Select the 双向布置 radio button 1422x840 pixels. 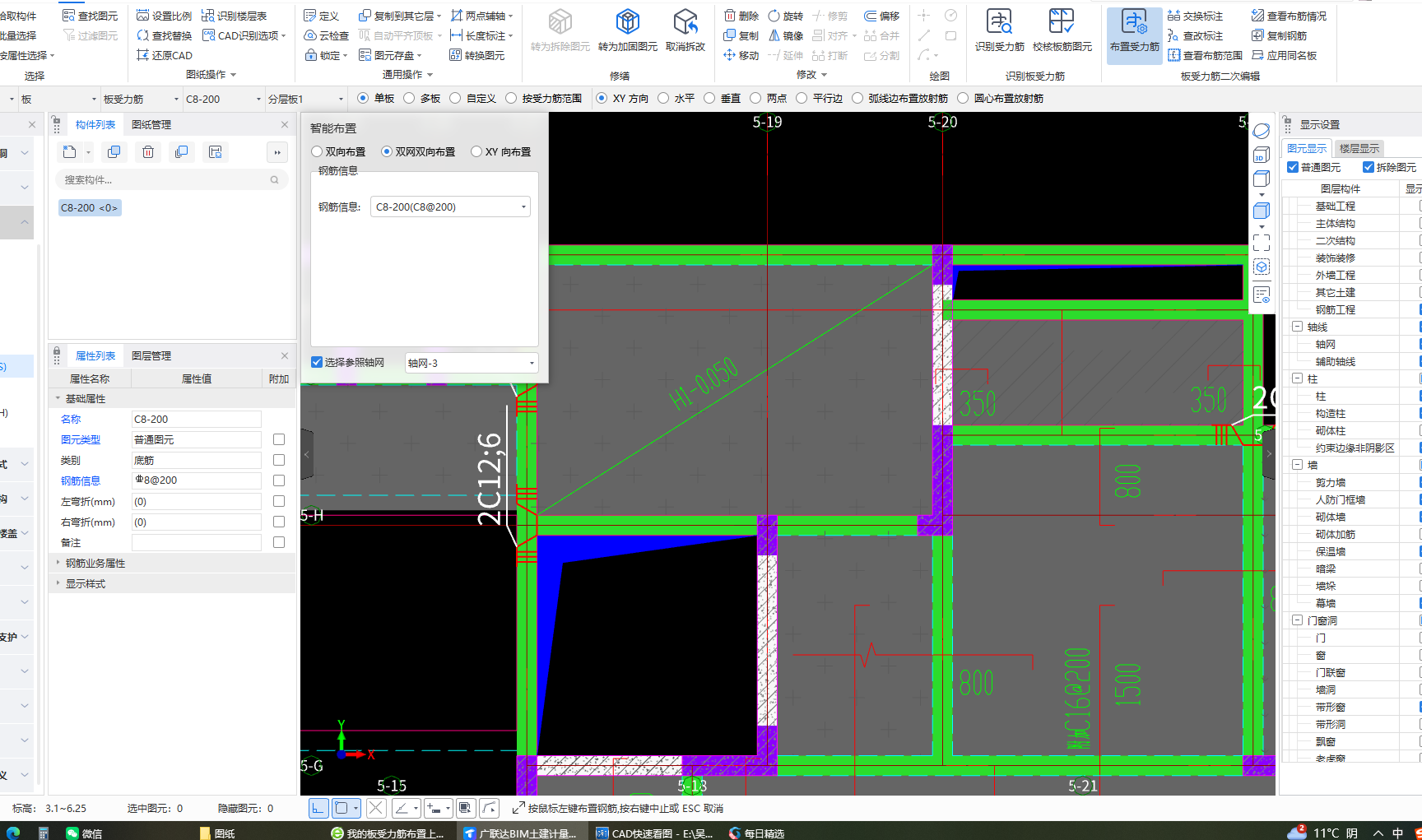[317, 152]
